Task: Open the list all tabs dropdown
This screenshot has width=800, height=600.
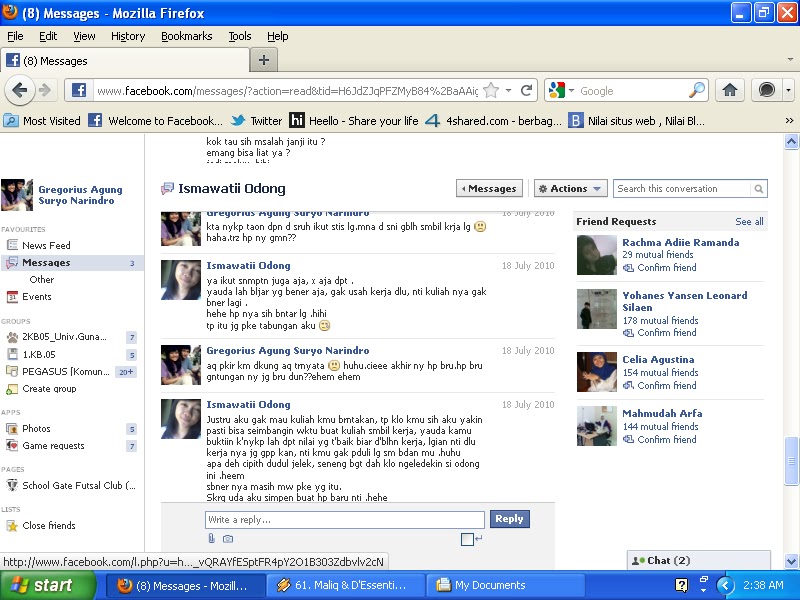Action: coord(790,60)
